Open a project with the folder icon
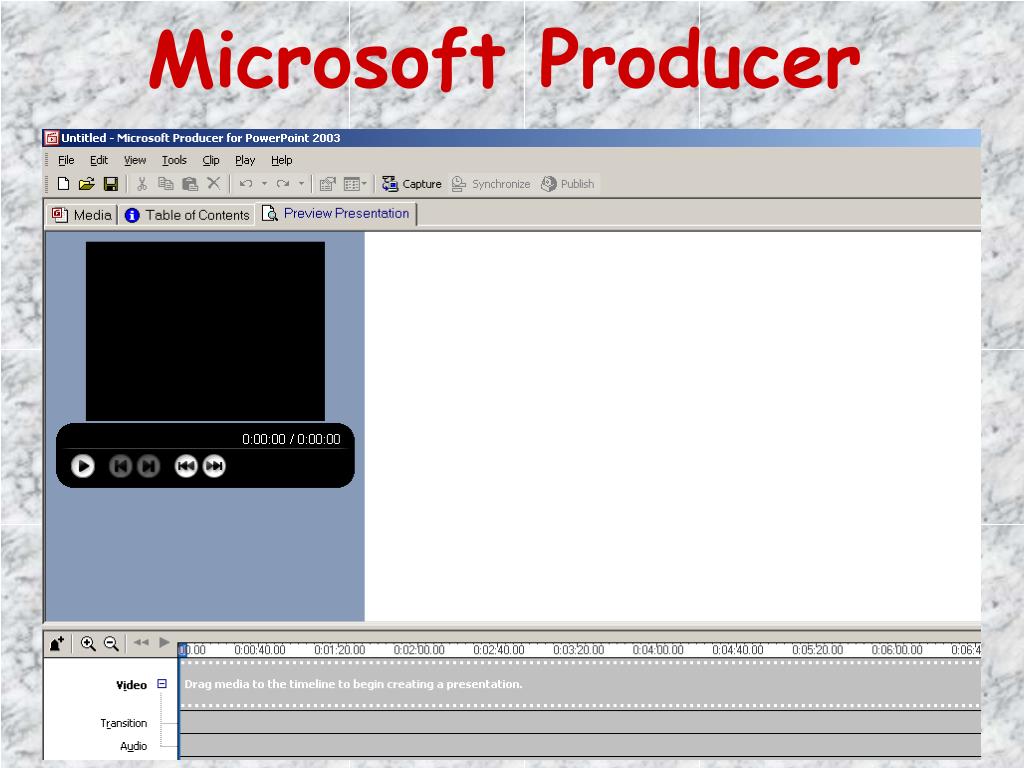Image resolution: width=1024 pixels, height=768 pixels. (x=86, y=184)
